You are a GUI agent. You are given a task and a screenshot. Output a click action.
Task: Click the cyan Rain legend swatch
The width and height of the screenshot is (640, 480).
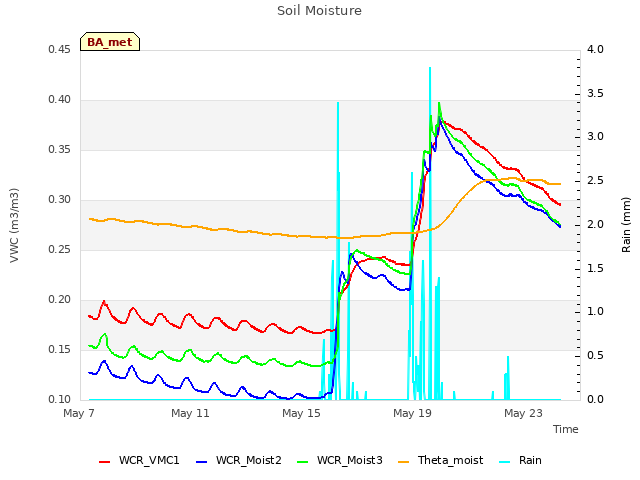coord(504,462)
